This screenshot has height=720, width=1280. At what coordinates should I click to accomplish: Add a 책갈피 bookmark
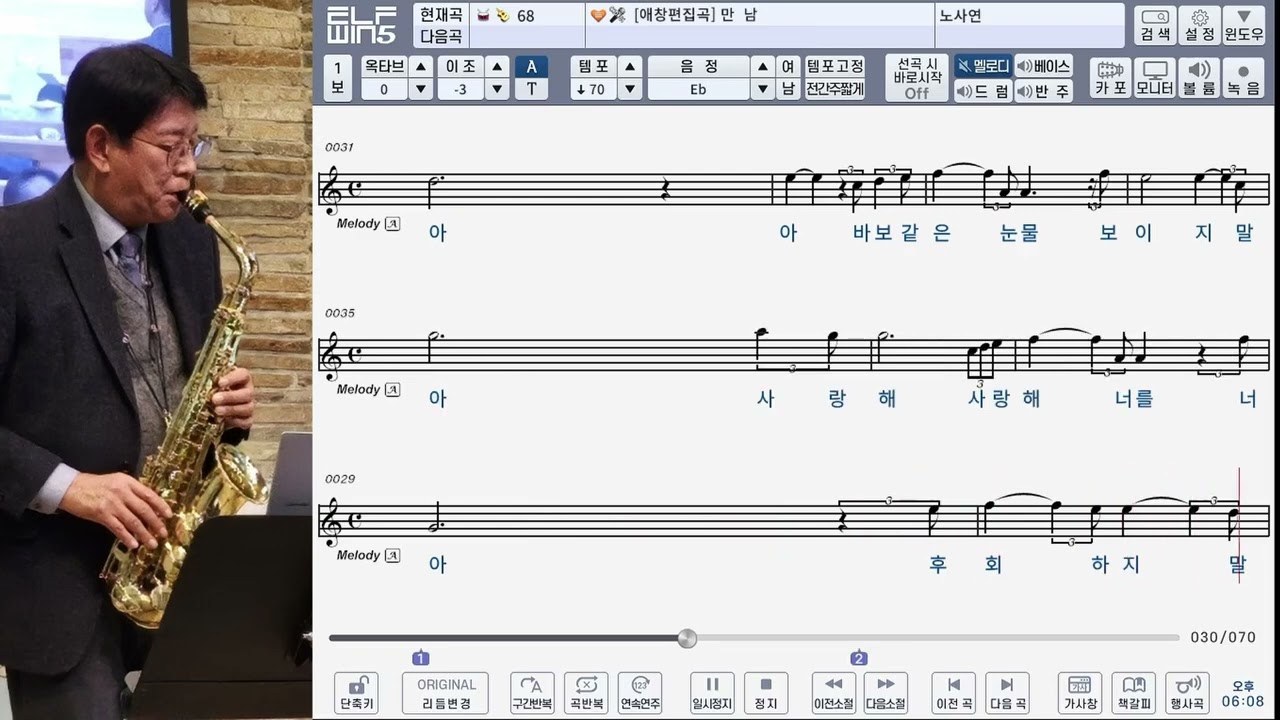(x=1133, y=693)
